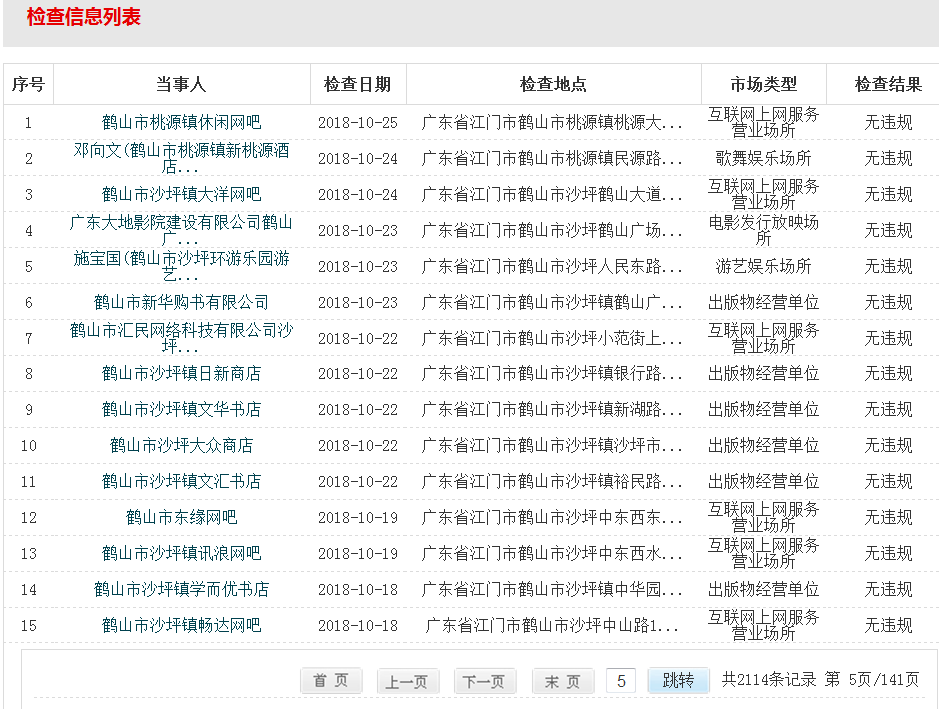Select the 施宝国 (鹤山市沙坪环游乐园) link
Viewport: 939px width, 709px height.
pyautogui.click(x=181, y=266)
